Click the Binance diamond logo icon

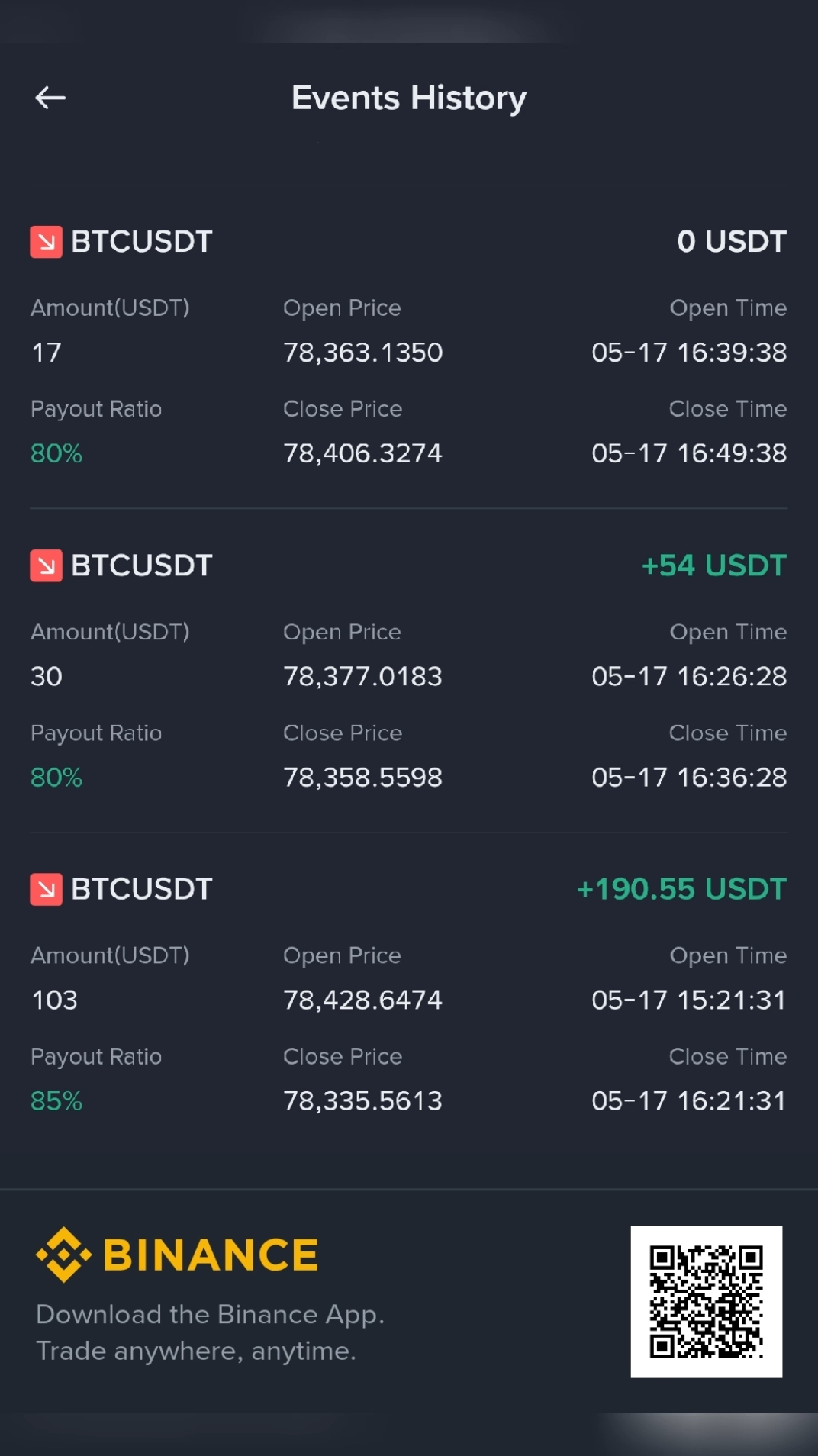coord(63,1255)
